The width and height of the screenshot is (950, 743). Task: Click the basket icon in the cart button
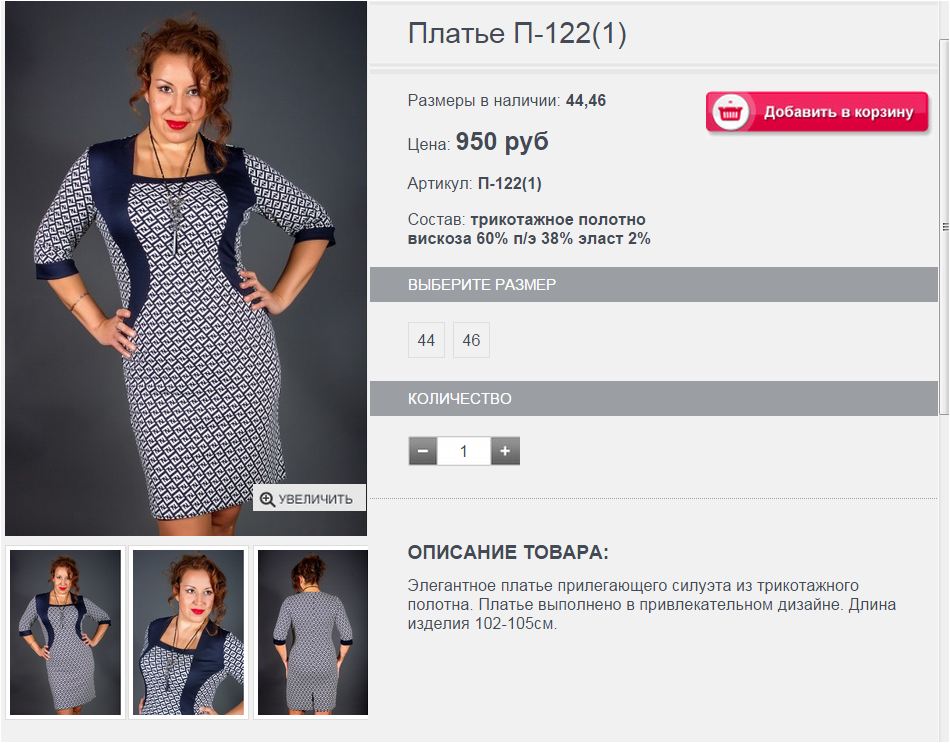pyautogui.click(x=730, y=113)
